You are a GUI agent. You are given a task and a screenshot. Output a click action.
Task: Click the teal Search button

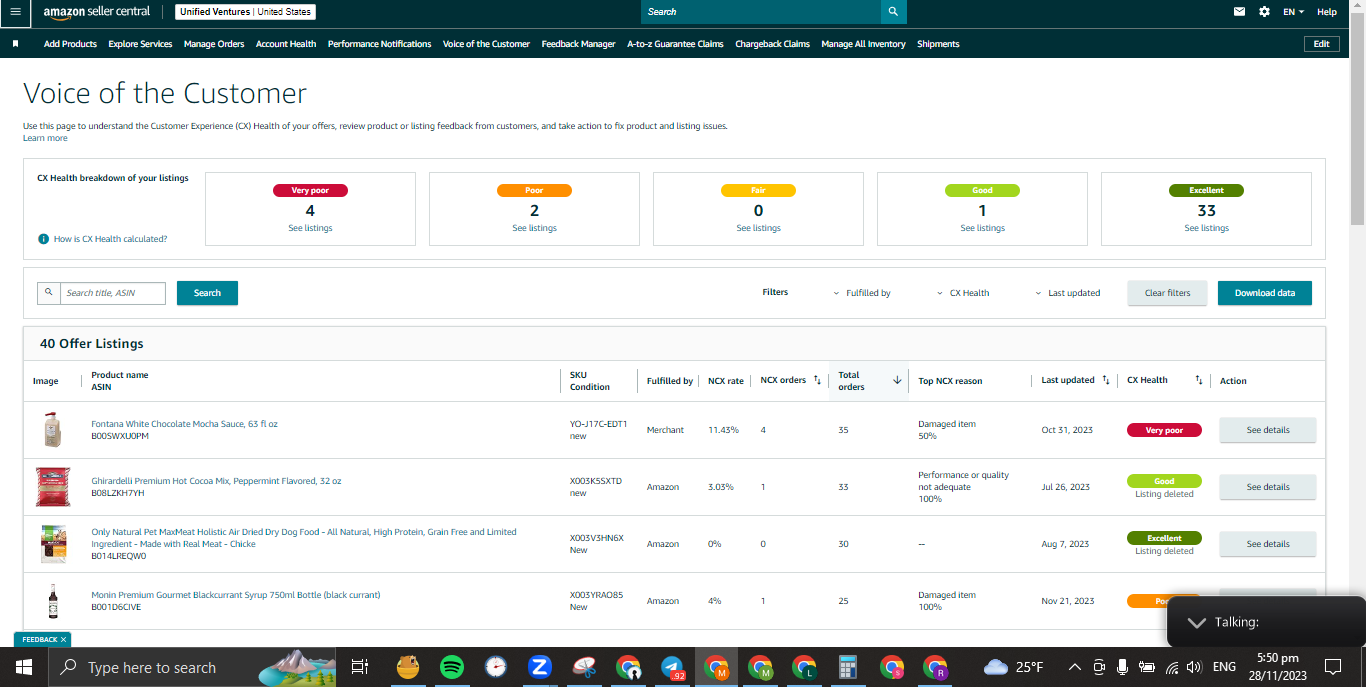[x=207, y=293]
